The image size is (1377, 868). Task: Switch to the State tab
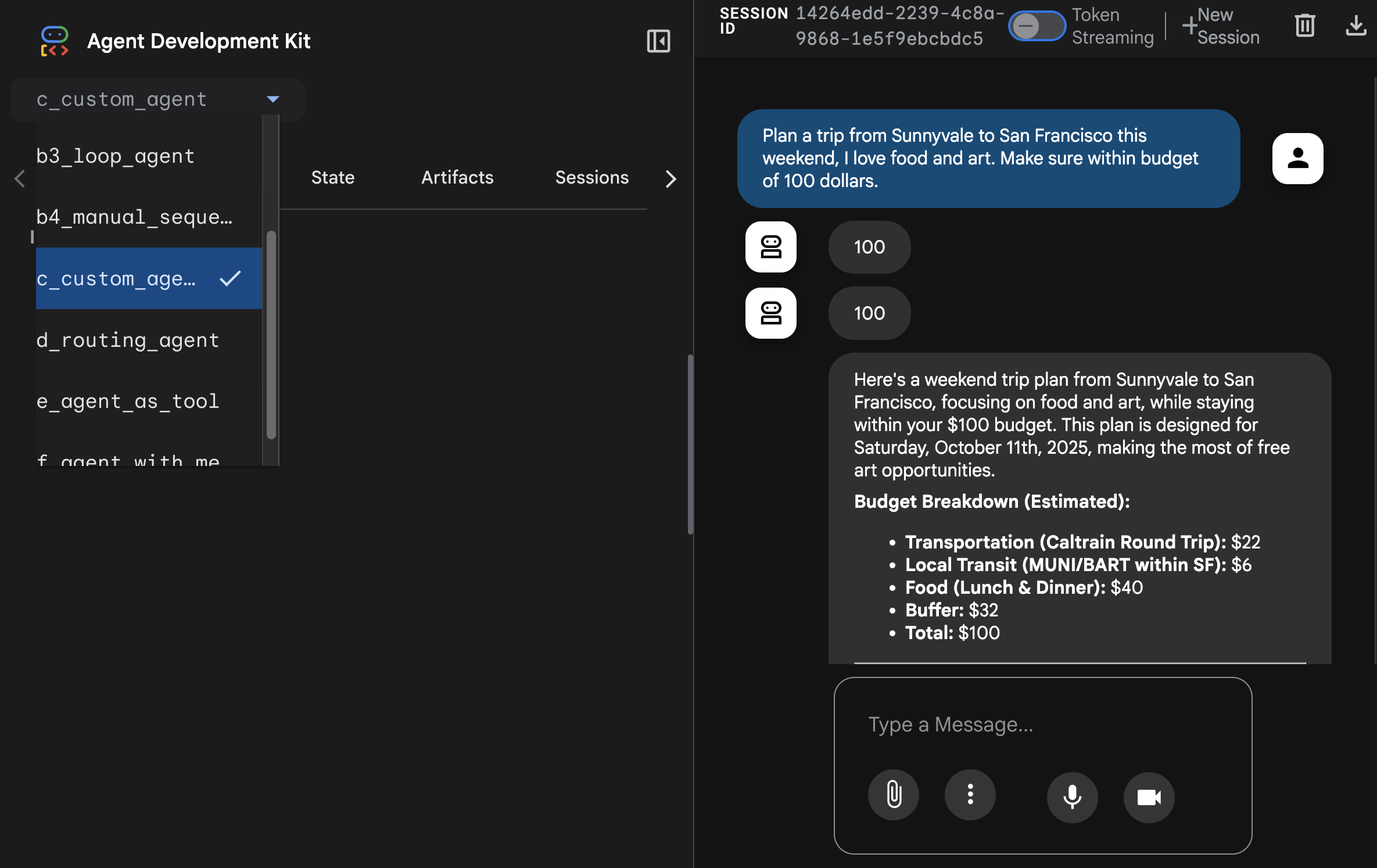(333, 178)
